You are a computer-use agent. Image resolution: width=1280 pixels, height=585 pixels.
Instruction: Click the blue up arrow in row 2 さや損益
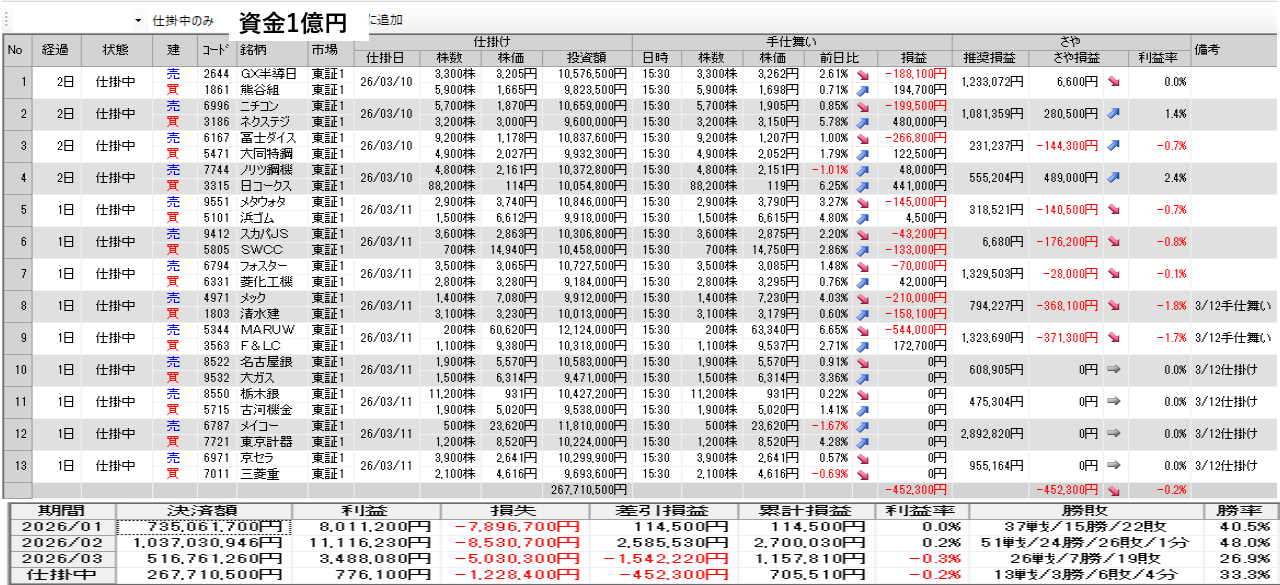[1112, 114]
